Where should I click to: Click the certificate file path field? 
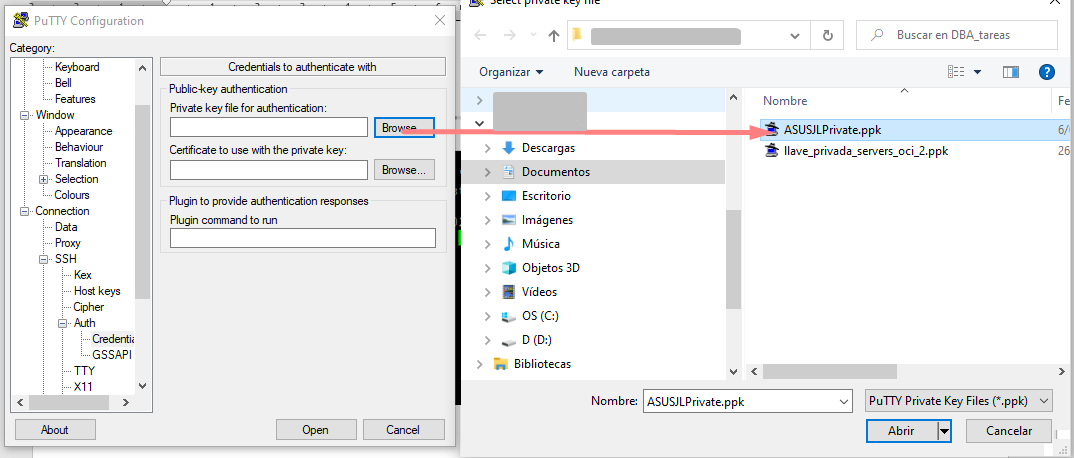[x=269, y=170]
